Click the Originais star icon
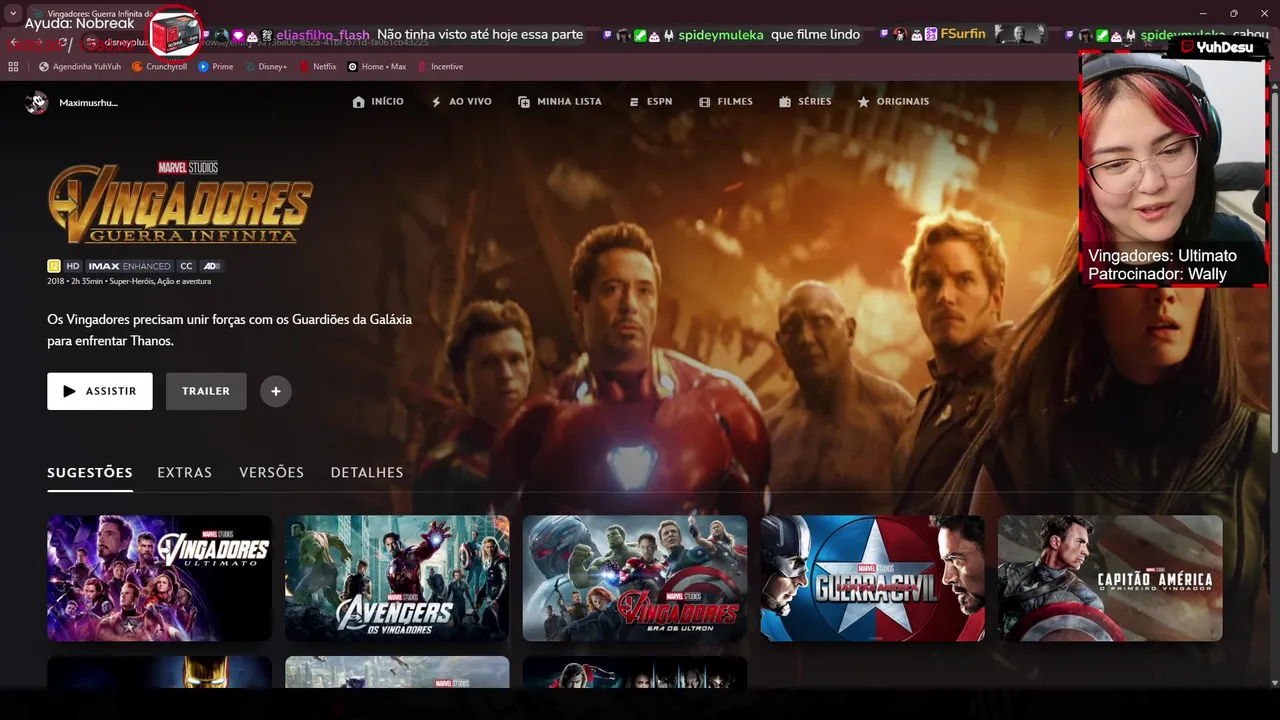 [x=863, y=102]
